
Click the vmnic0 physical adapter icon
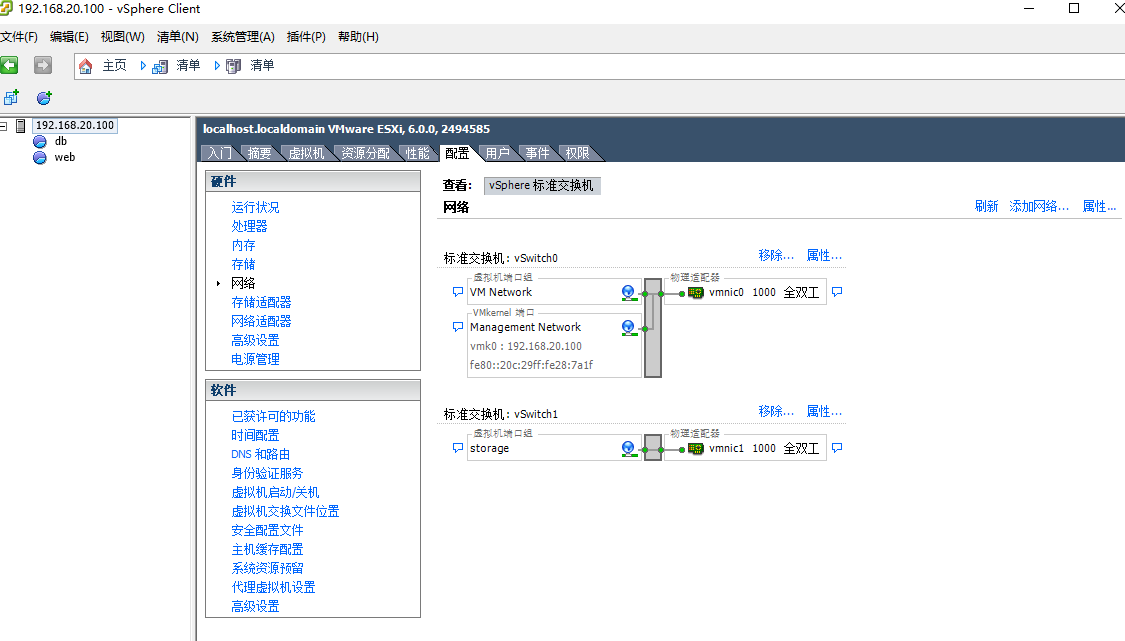(696, 293)
